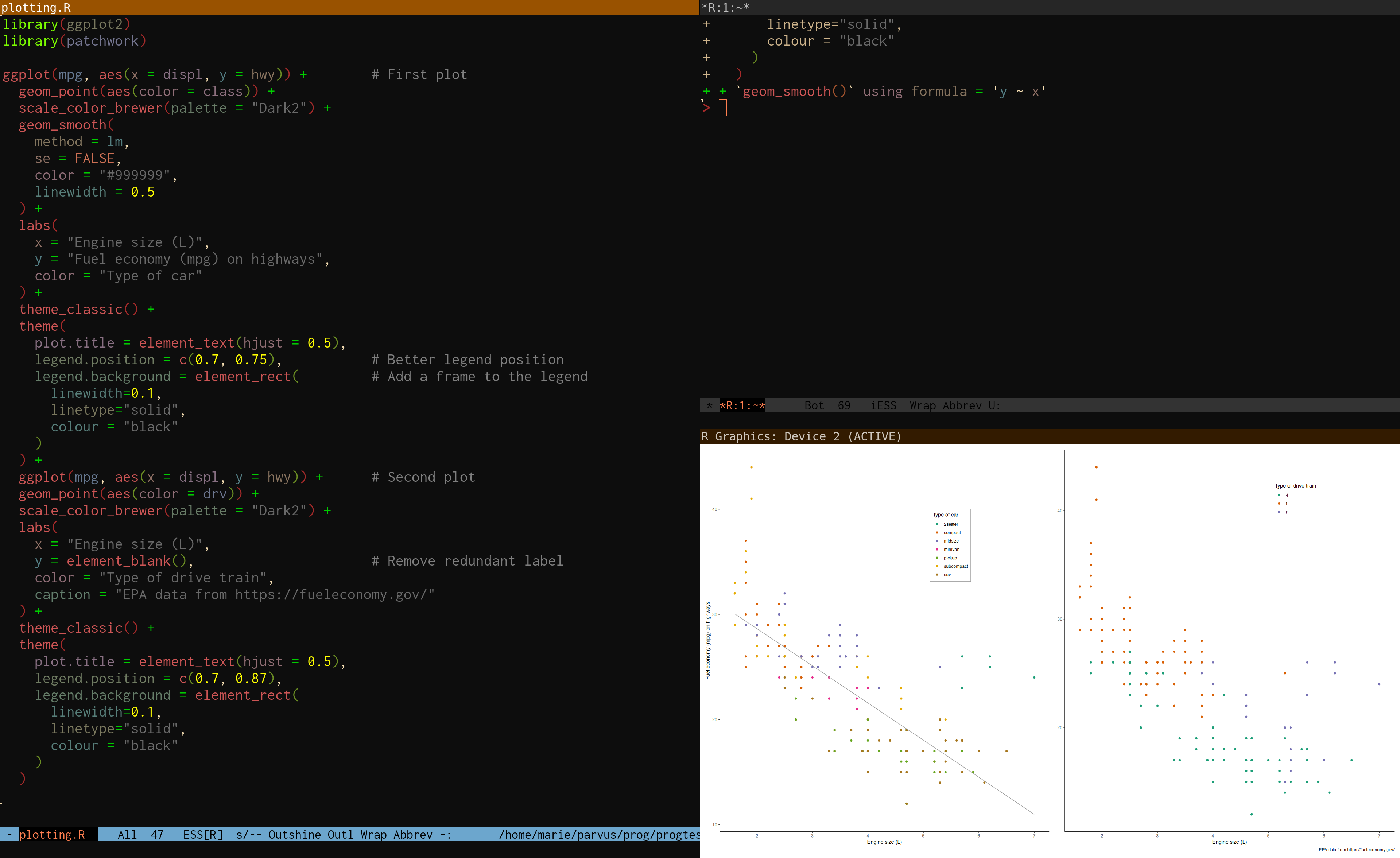Click the *R:1:~* buffer name in mode line
1400x858 pixels.
click(x=742, y=405)
